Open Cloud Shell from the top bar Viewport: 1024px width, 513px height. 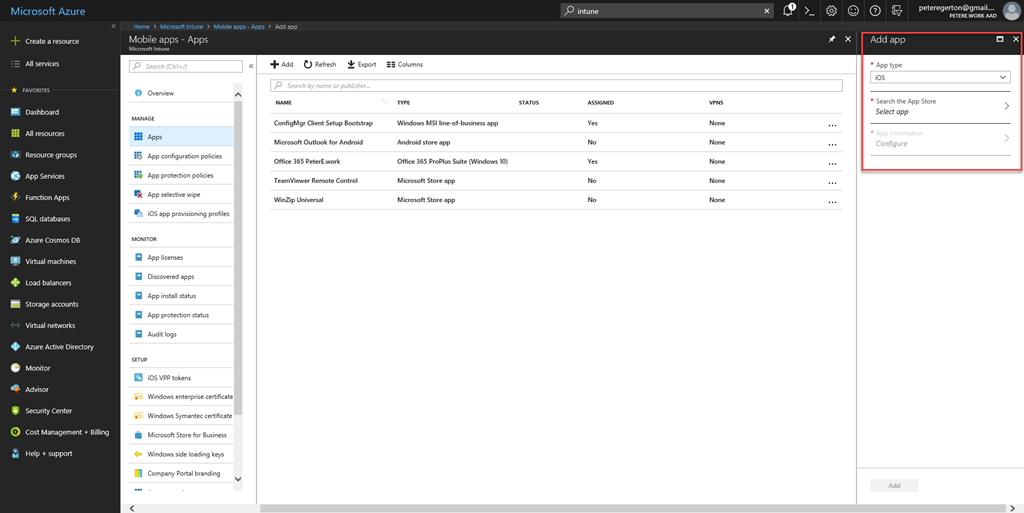tap(809, 11)
